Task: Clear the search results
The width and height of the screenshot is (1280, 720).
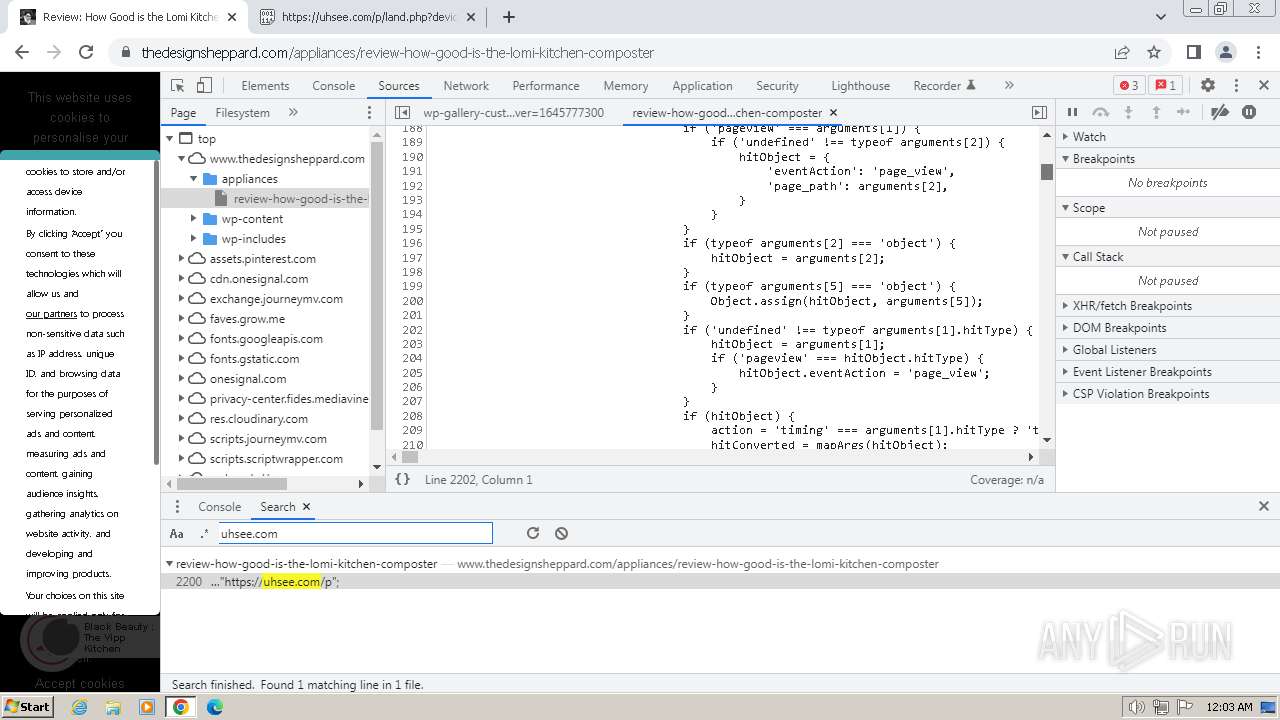Action: (561, 534)
